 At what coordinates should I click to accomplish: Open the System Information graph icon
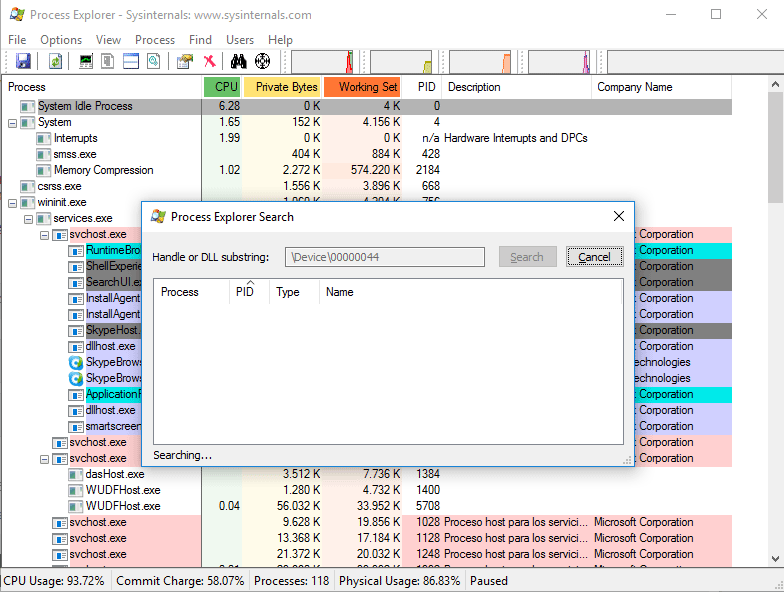pos(86,62)
